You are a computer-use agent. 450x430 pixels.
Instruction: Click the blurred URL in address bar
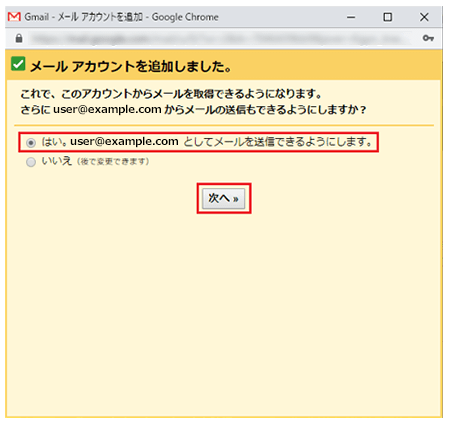tap(218, 38)
